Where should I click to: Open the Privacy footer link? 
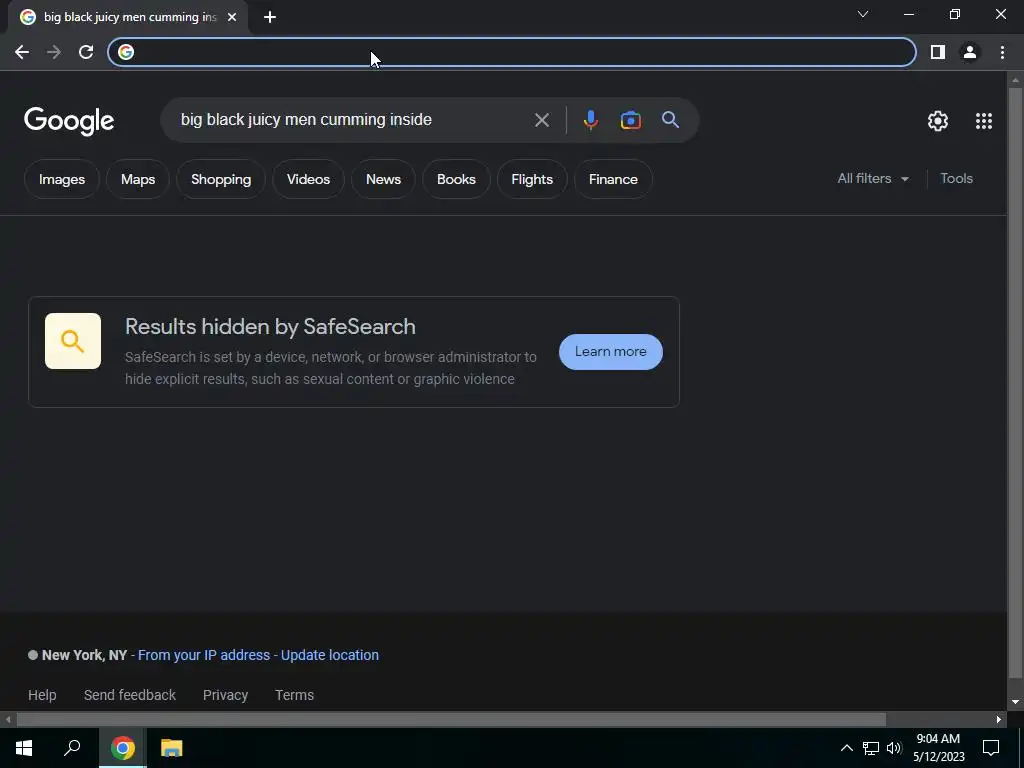click(x=225, y=695)
